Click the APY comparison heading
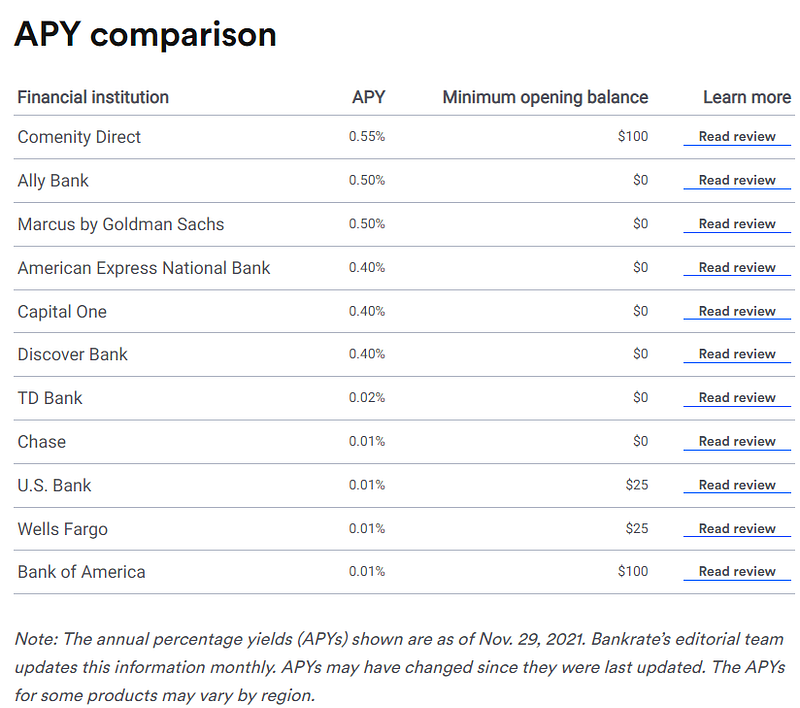800x708 pixels. pos(145,35)
